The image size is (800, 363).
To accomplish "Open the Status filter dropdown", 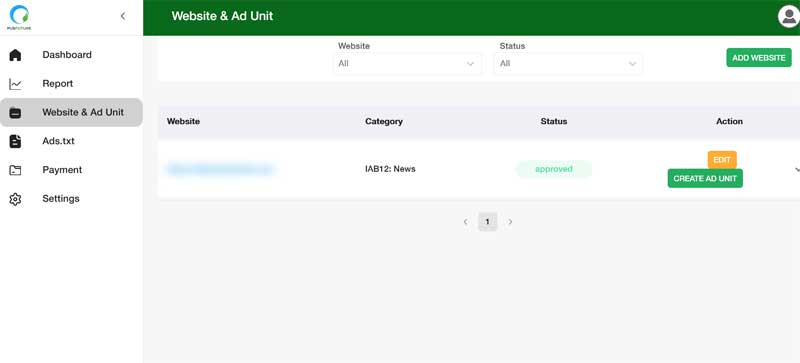I will pyautogui.click(x=568, y=64).
